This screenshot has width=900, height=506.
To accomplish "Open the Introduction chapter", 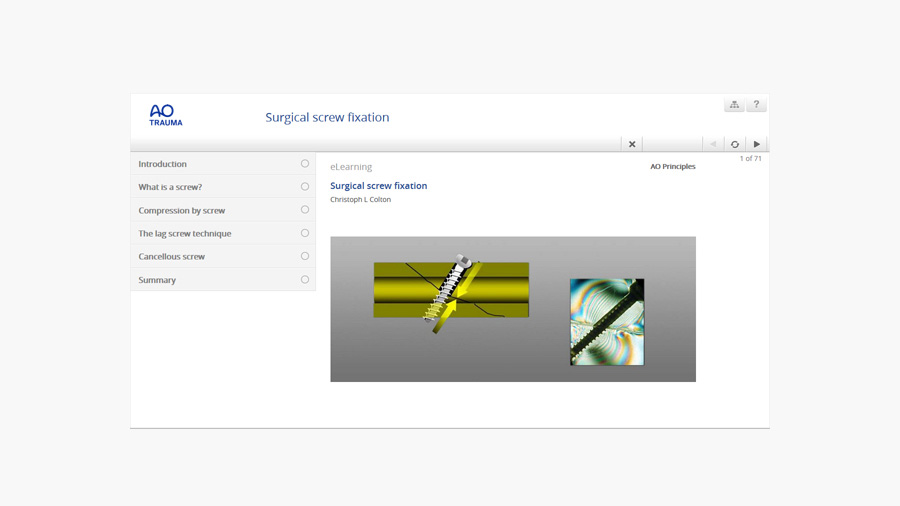I will point(163,164).
